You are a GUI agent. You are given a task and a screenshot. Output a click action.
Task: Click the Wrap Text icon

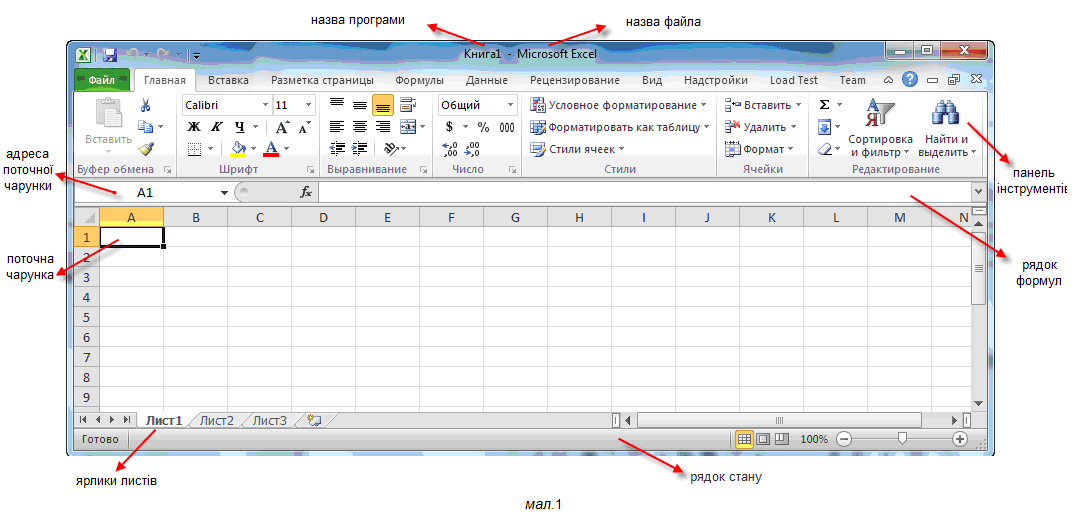(x=409, y=105)
